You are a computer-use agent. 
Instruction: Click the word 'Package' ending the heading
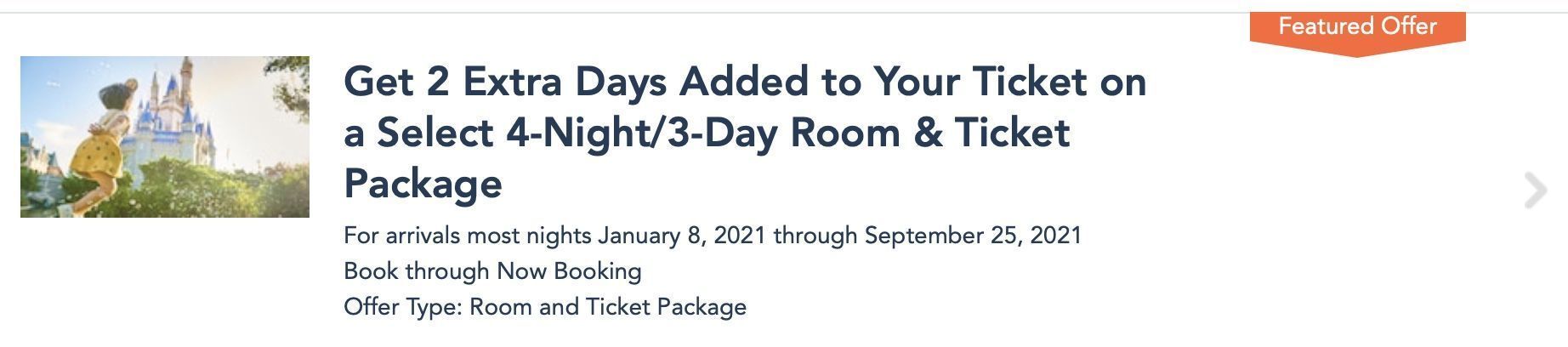tap(423, 184)
